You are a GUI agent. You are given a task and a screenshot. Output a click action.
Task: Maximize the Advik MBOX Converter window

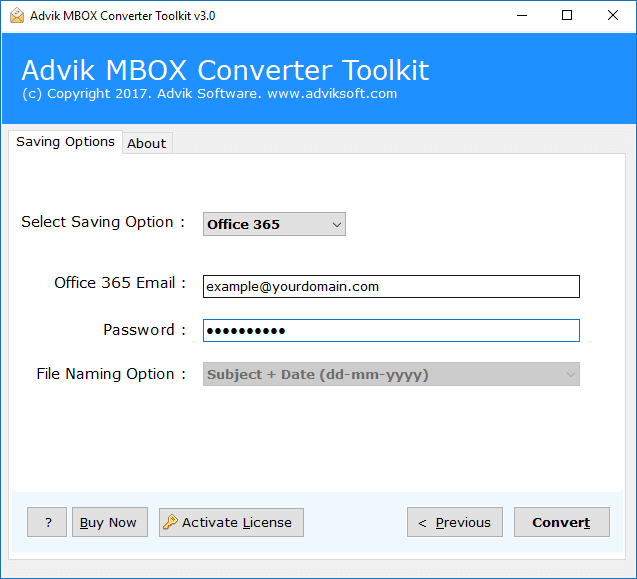(x=567, y=15)
